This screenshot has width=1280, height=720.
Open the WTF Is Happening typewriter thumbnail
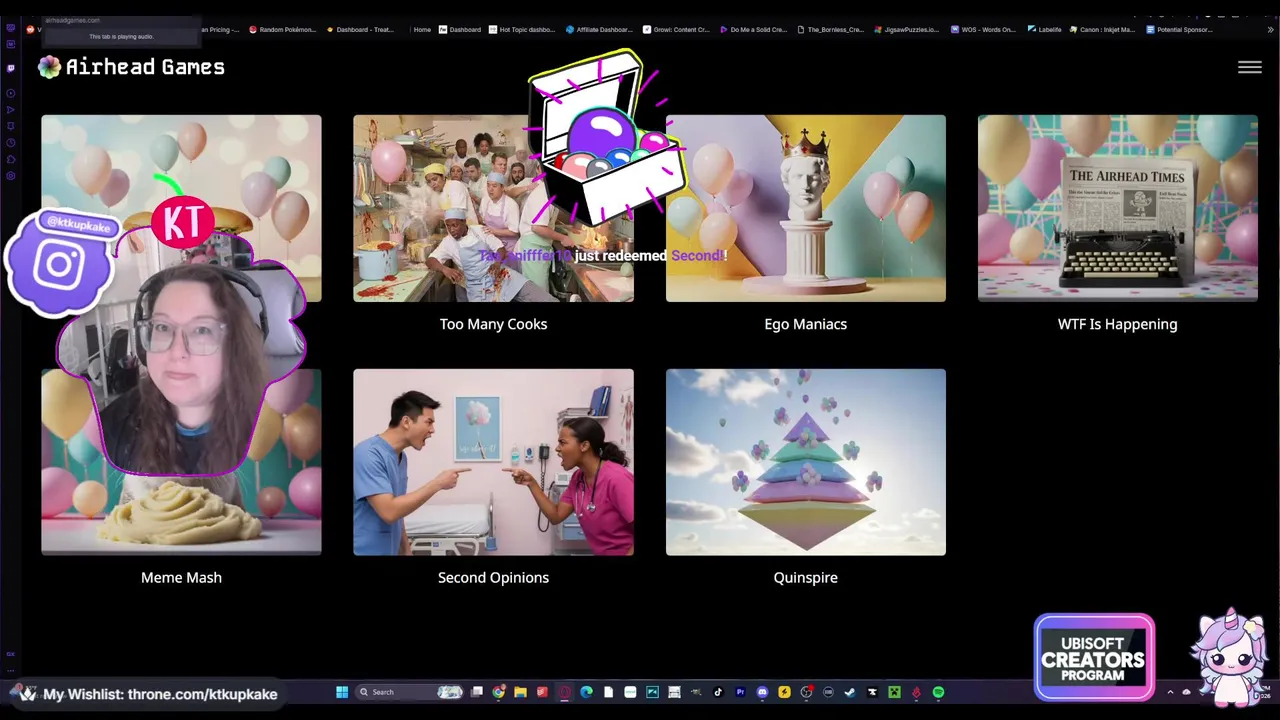[x=1117, y=208]
